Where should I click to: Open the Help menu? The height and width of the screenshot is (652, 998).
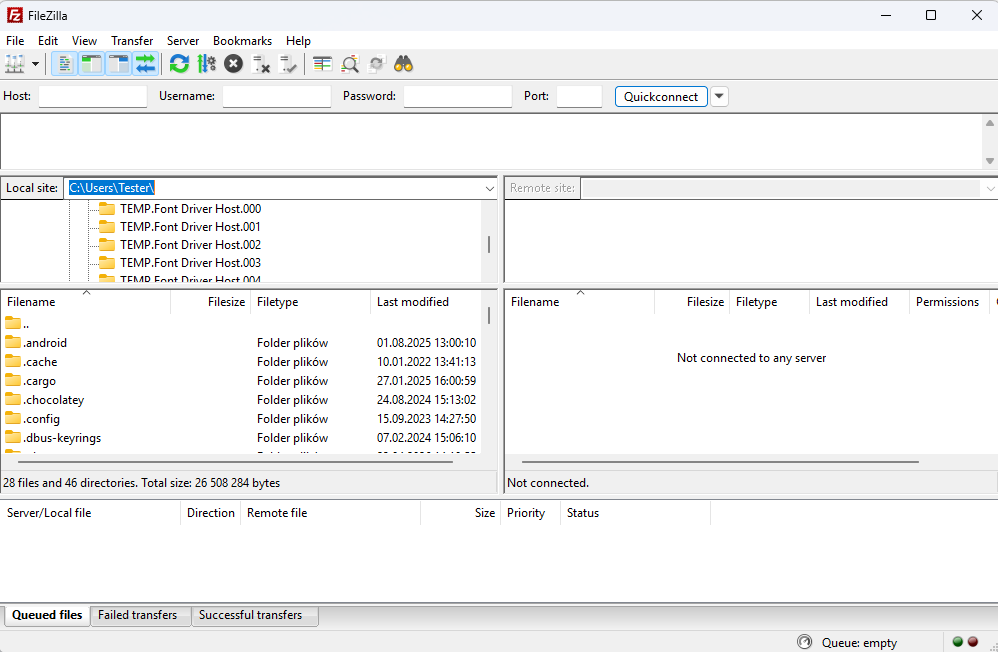pyautogui.click(x=298, y=41)
